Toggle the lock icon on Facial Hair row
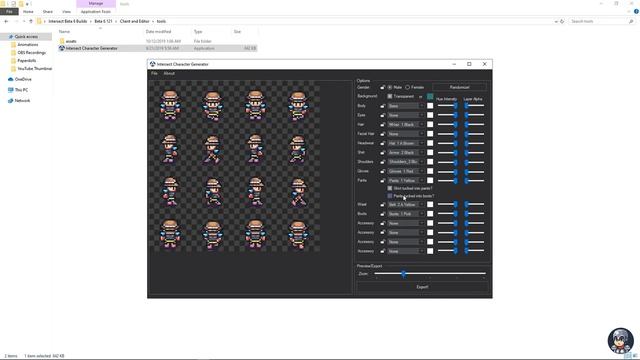640x360 pixels. click(382, 134)
